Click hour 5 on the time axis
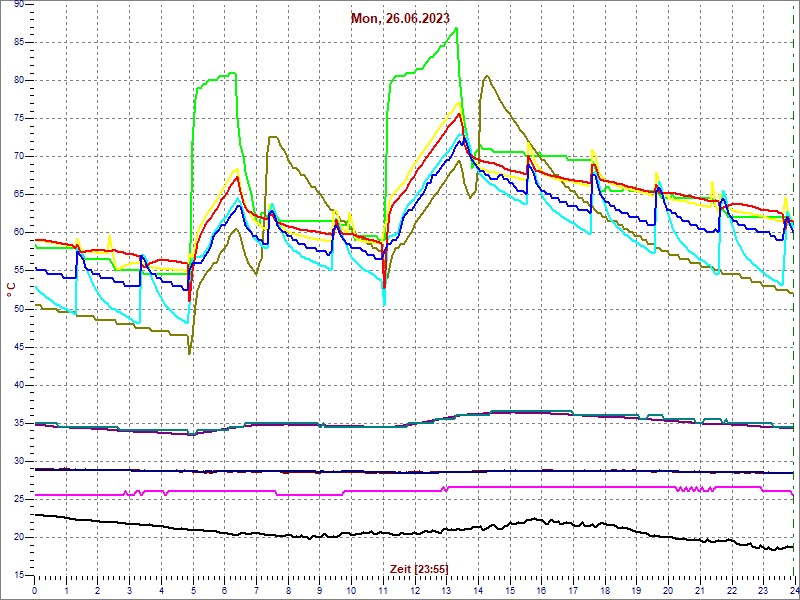Viewport: 800px width, 600px height. 193,591
